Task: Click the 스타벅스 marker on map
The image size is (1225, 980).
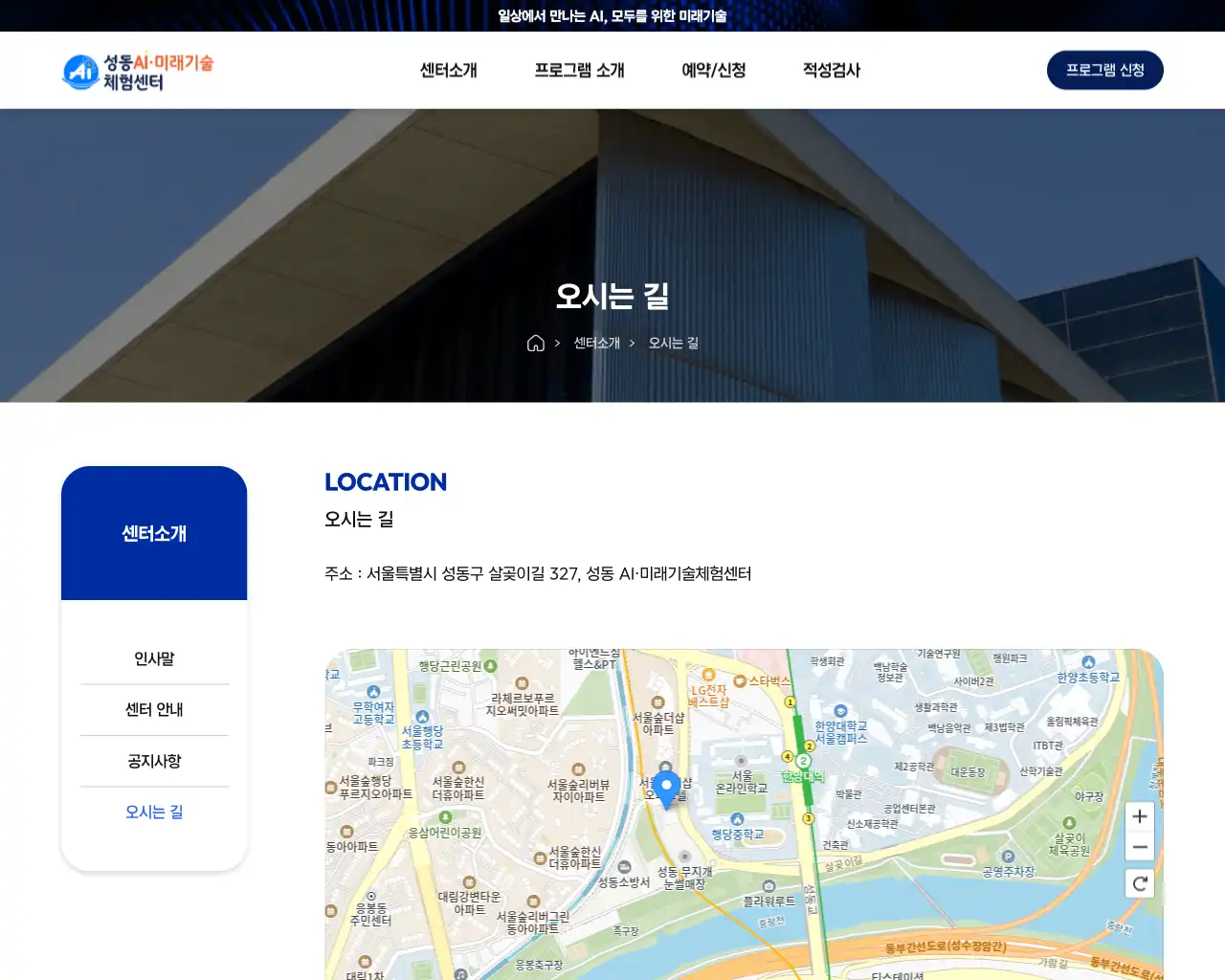Action: (740, 681)
